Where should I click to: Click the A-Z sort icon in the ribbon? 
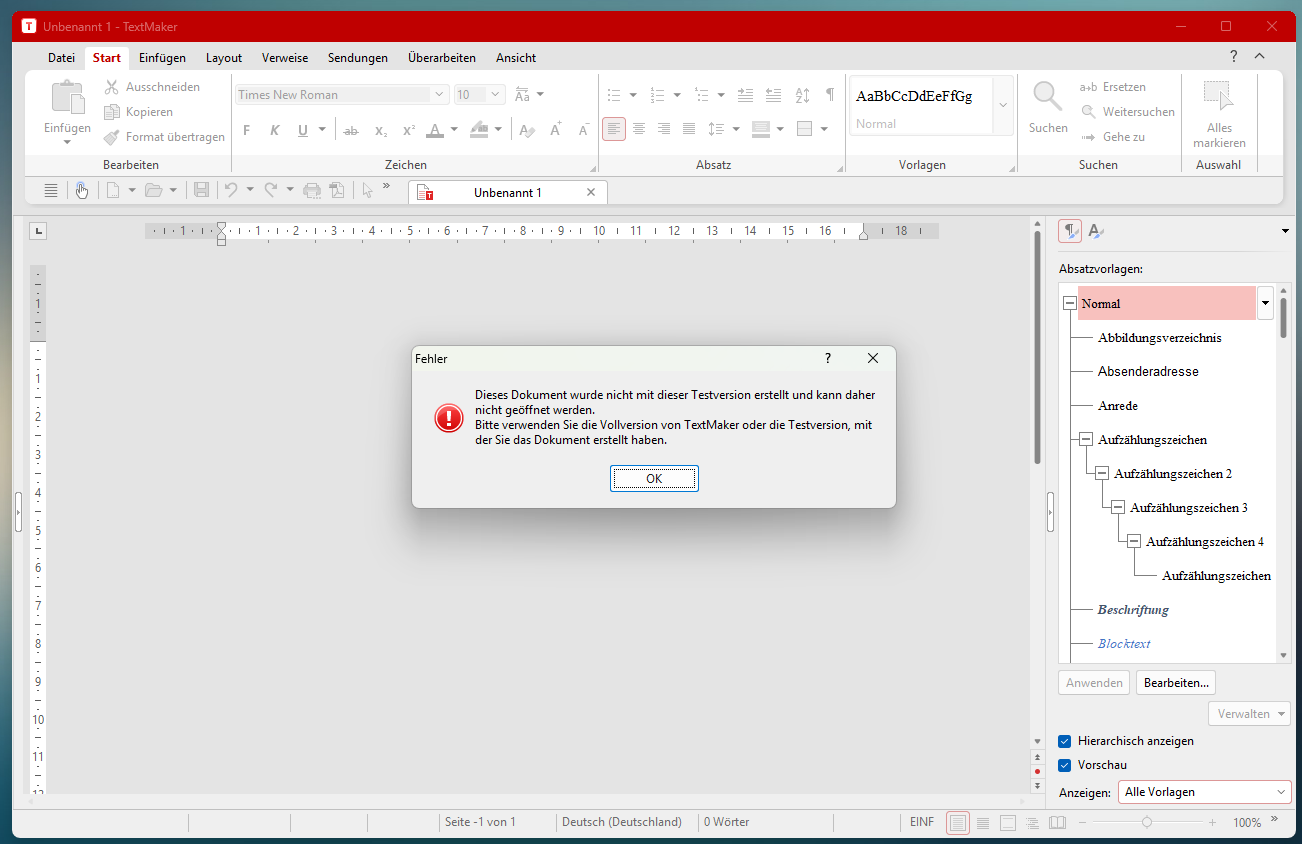click(x=802, y=95)
